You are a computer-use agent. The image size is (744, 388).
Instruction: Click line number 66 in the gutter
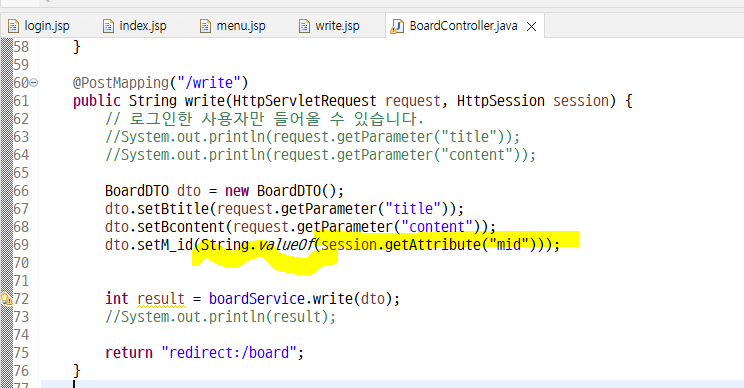(21, 191)
